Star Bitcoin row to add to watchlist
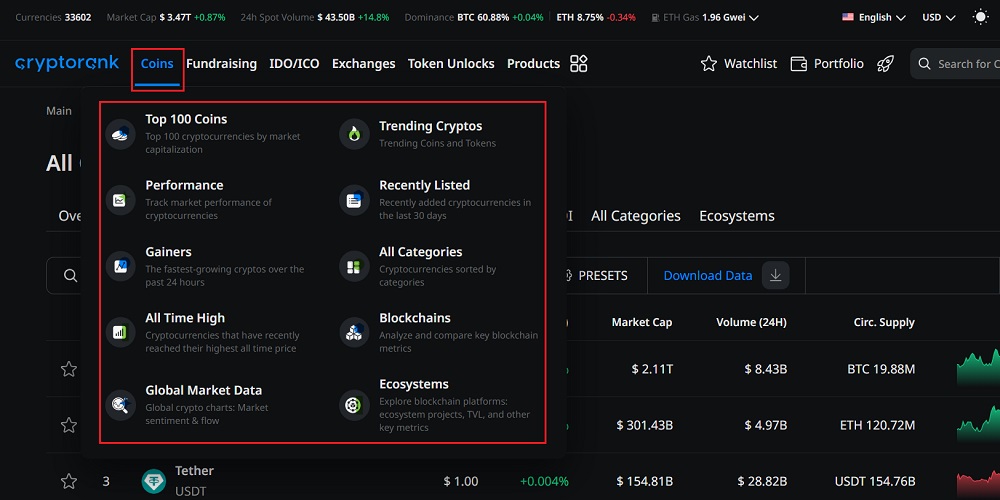This screenshot has width=1000, height=500. pyautogui.click(x=69, y=369)
